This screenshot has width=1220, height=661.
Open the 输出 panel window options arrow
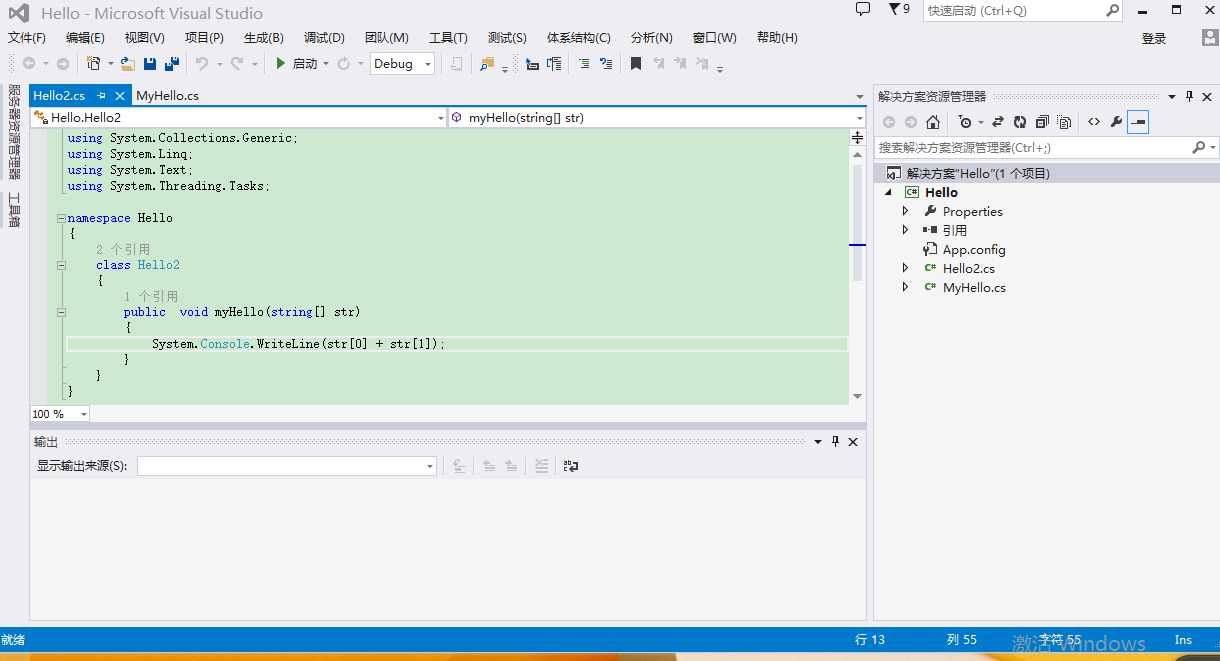point(818,441)
